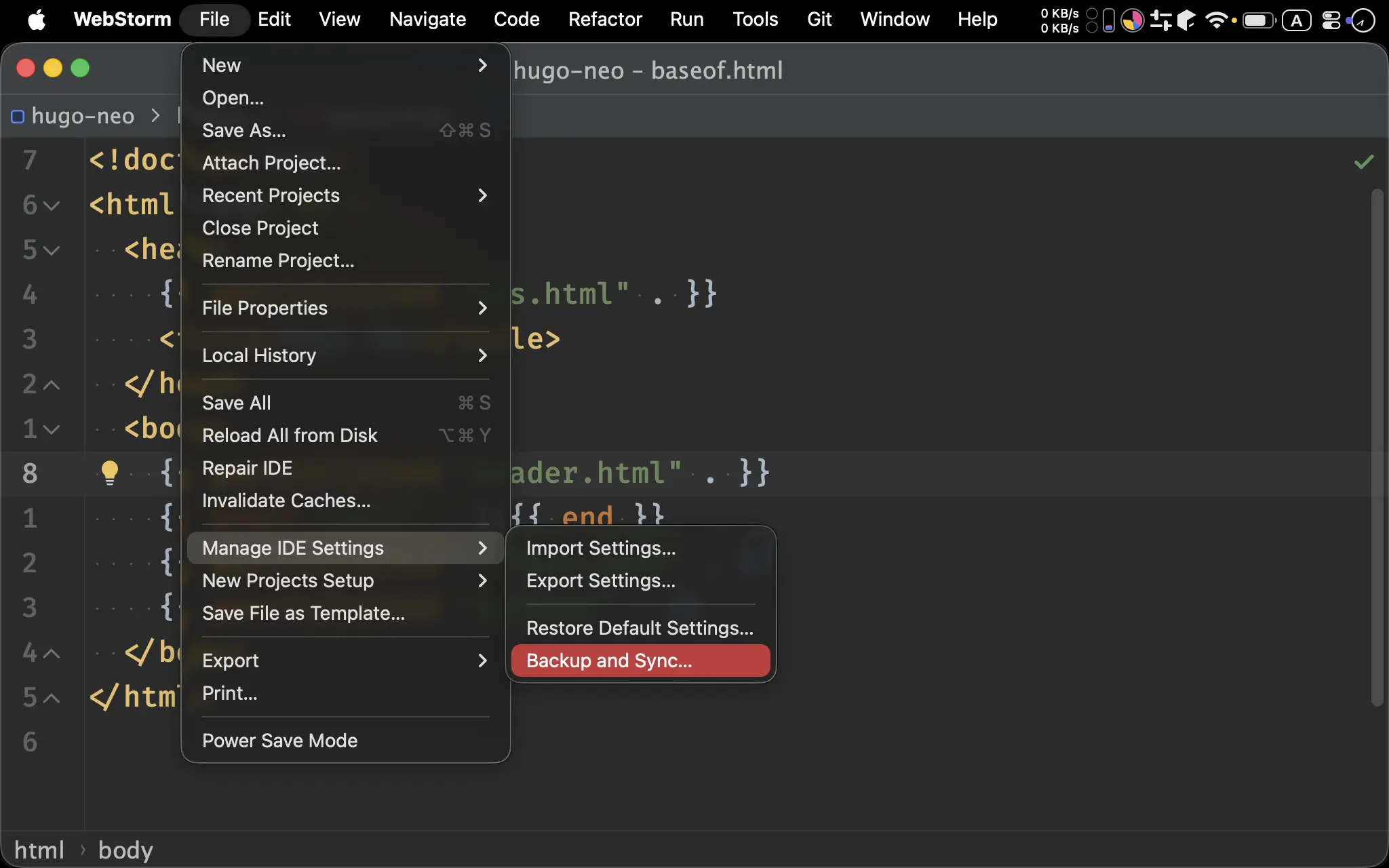This screenshot has width=1389, height=868.
Task: Click the Wi-Fi status icon
Action: tap(1216, 20)
